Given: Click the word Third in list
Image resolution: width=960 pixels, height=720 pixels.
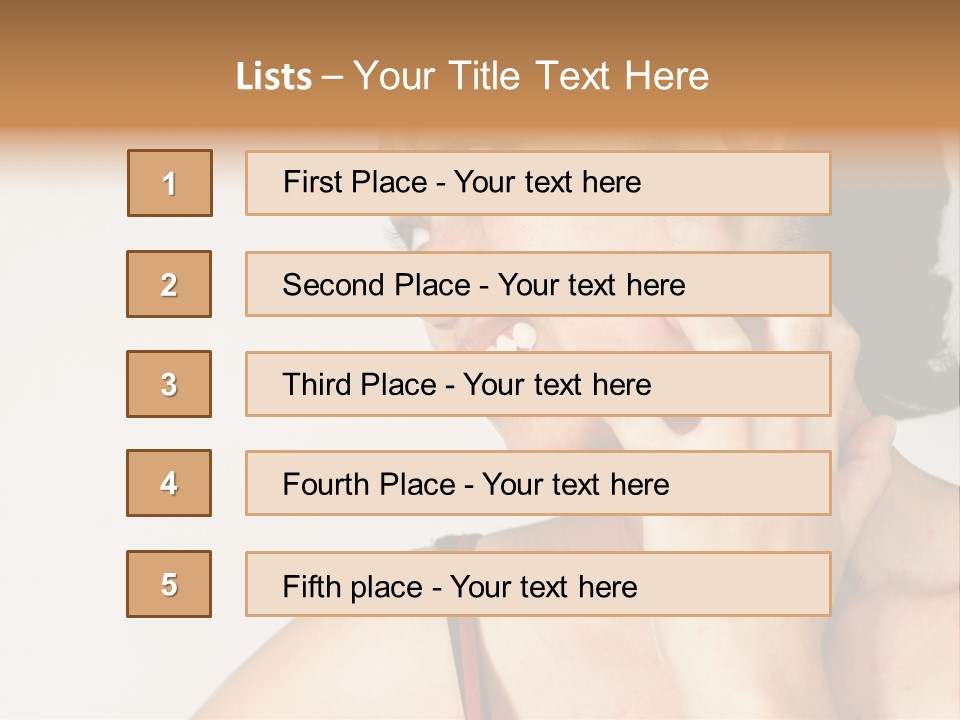Looking at the screenshot, I should point(316,385).
